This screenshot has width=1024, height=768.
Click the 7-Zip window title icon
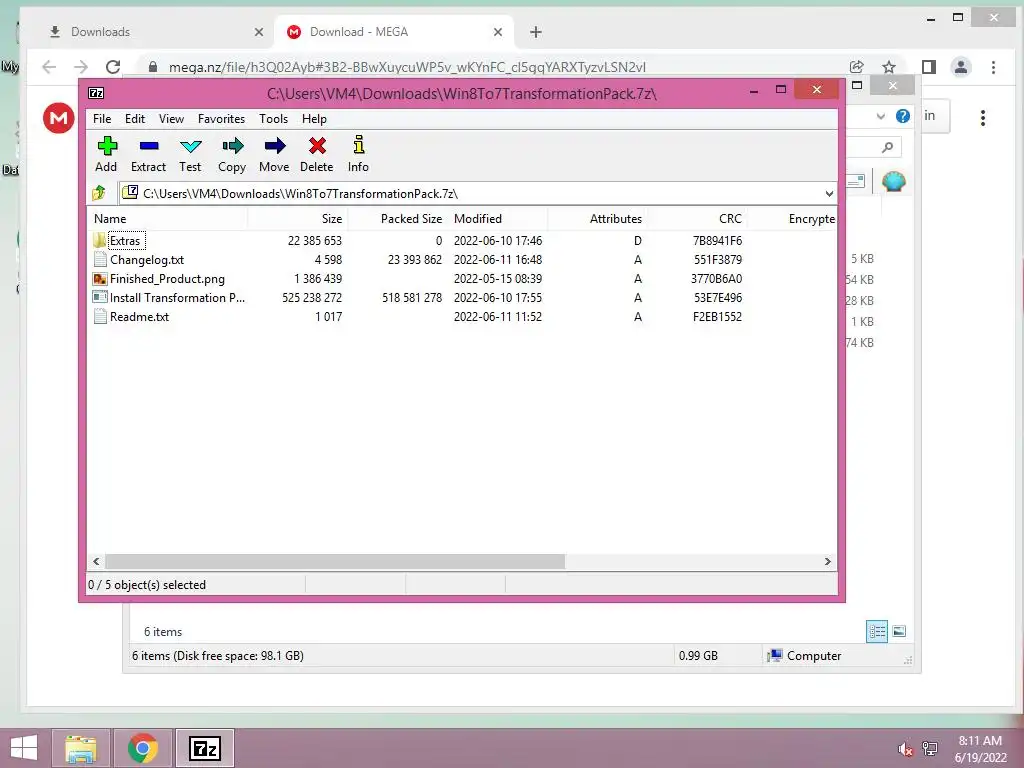pos(96,93)
